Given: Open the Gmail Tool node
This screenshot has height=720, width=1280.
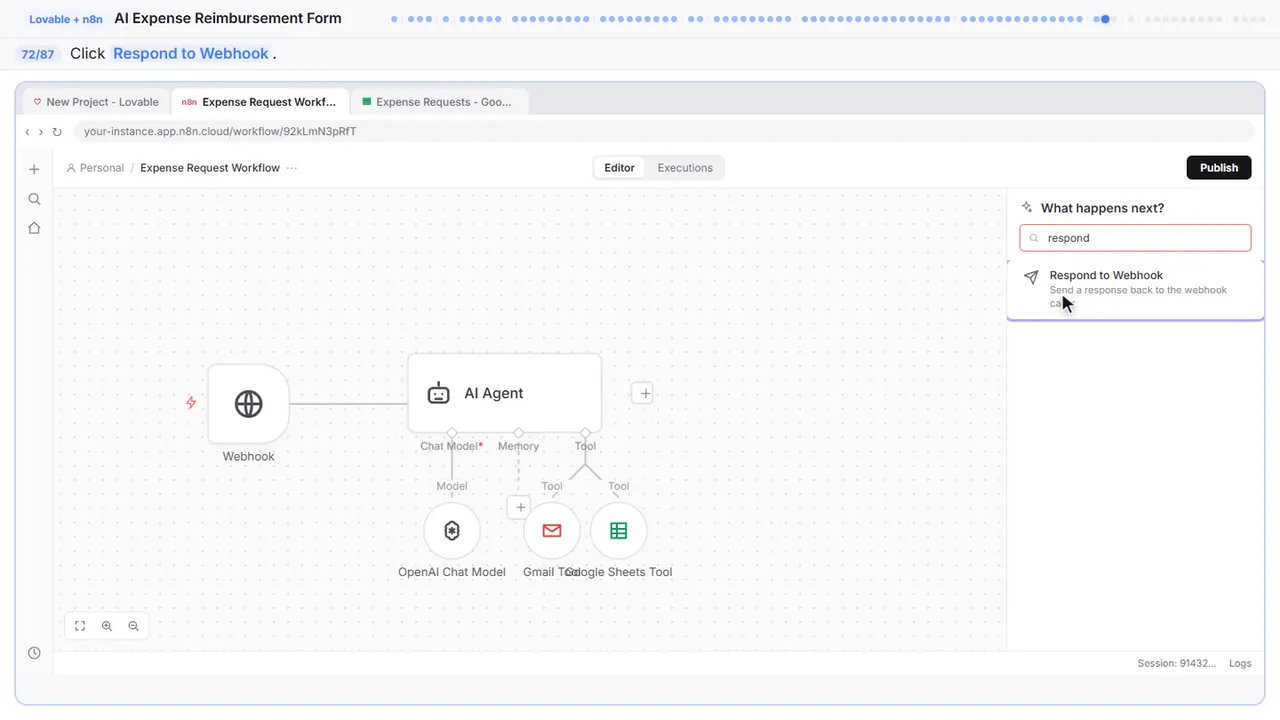Looking at the screenshot, I should point(552,531).
